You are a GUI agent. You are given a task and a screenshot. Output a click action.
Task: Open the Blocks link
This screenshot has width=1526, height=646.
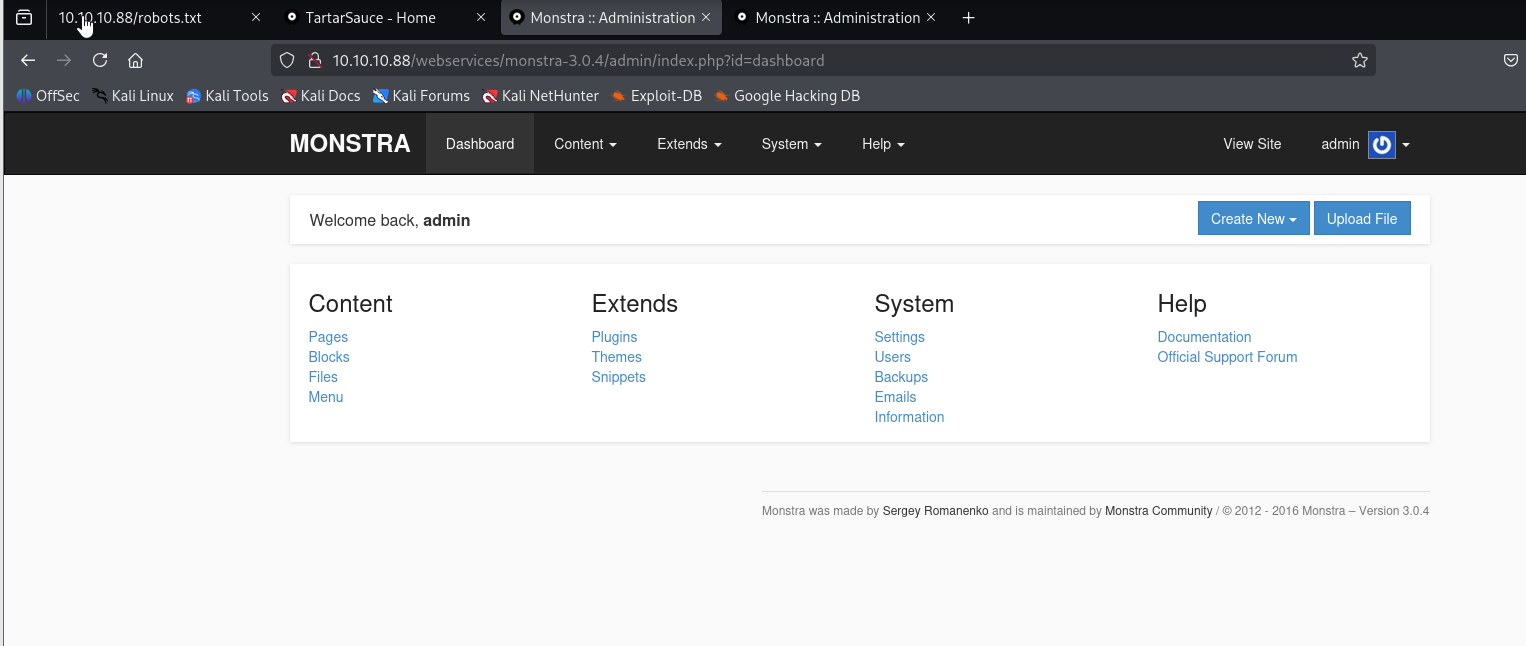pos(329,357)
